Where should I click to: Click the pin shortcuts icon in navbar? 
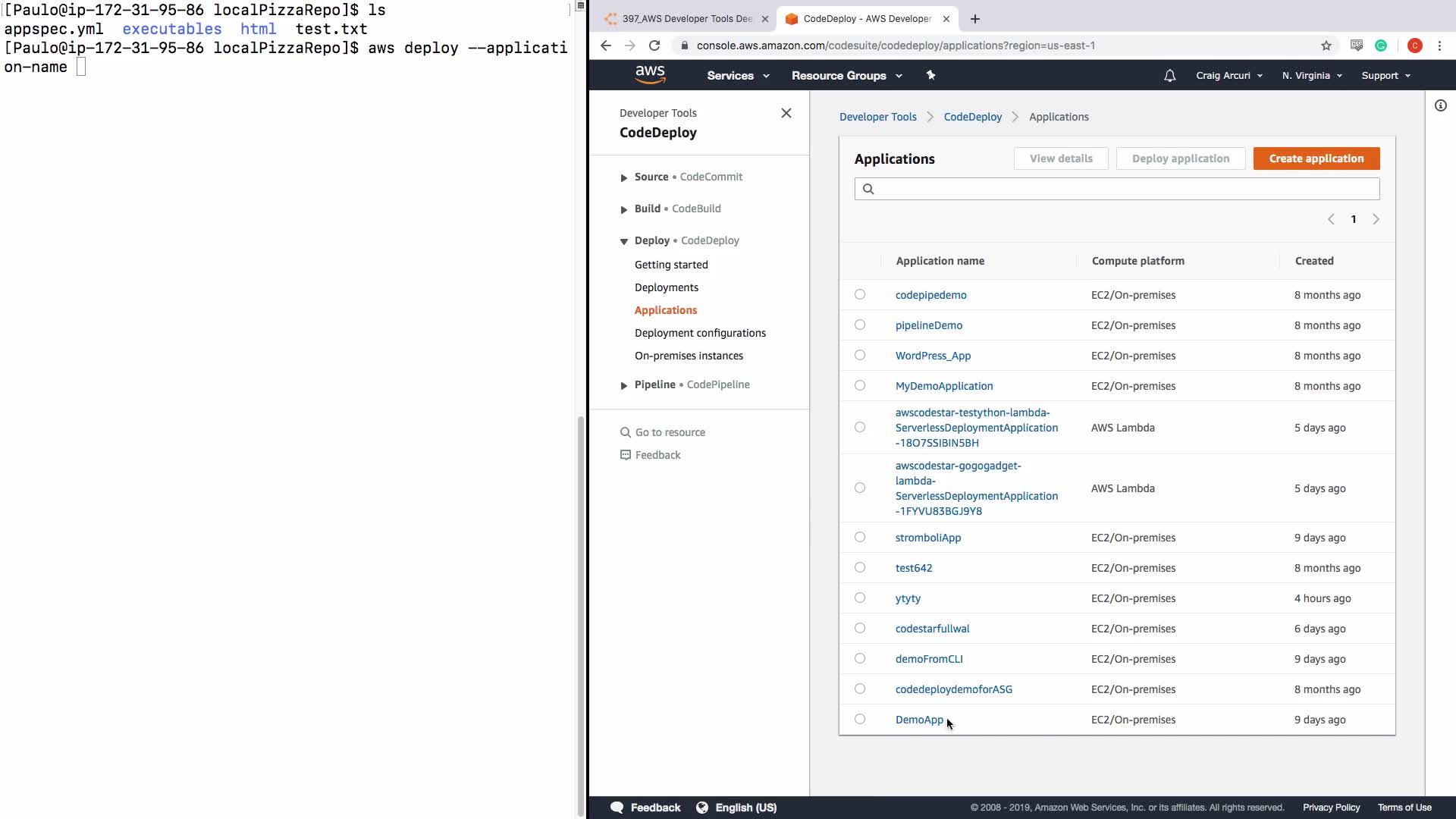point(930,75)
